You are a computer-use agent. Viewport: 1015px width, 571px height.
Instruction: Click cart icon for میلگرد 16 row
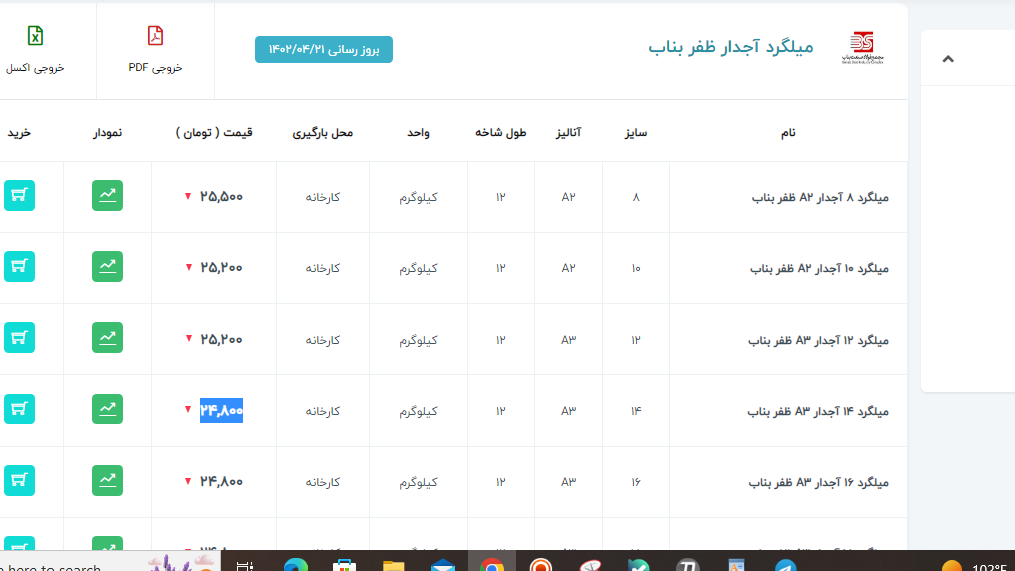point(19,480)
